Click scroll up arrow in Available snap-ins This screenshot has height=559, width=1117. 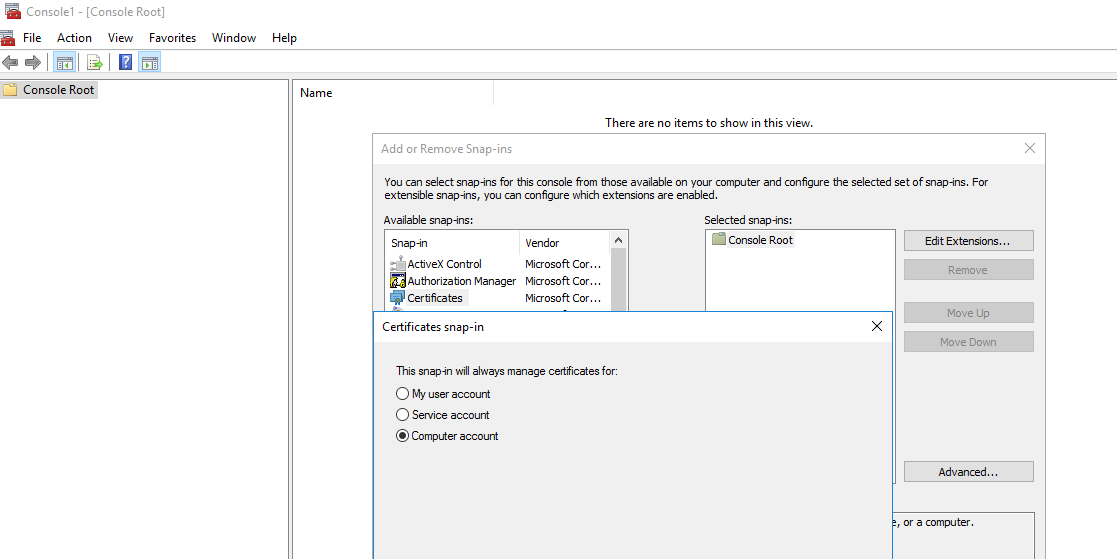point(618,240)
